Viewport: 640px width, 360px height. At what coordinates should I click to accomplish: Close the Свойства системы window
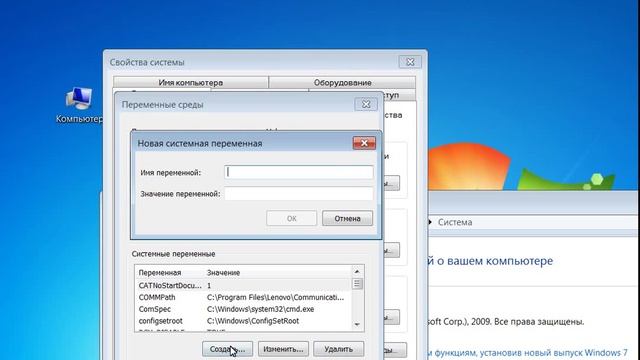(x=410, y=62)
